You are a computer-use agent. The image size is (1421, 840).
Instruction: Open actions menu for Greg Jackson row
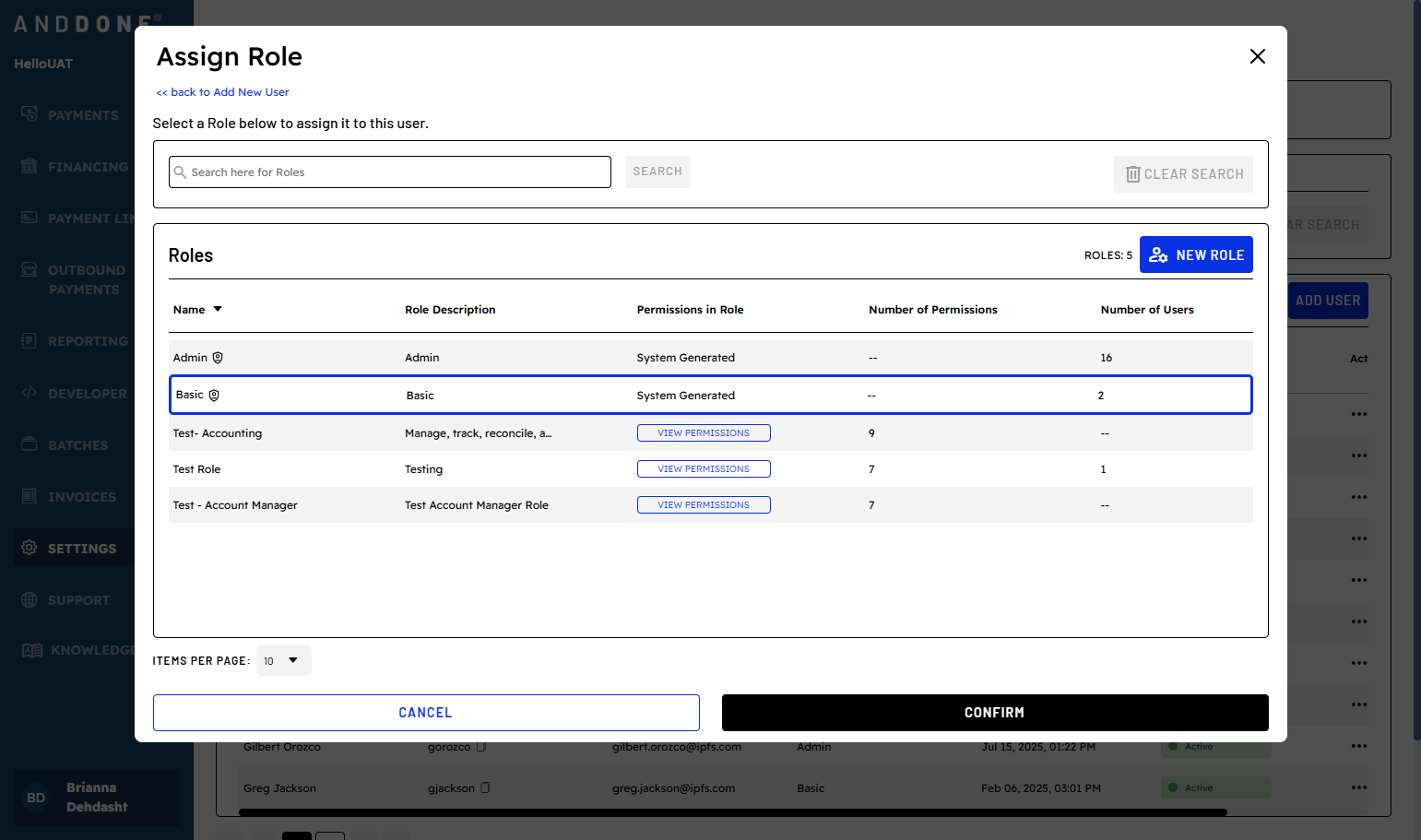coord(1359,787)
